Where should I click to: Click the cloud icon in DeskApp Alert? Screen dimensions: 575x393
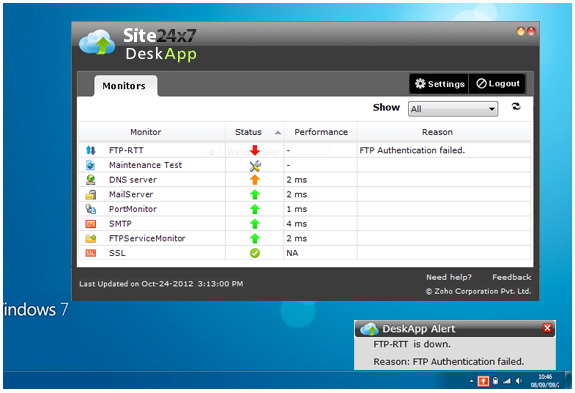(x=369, y=329)
